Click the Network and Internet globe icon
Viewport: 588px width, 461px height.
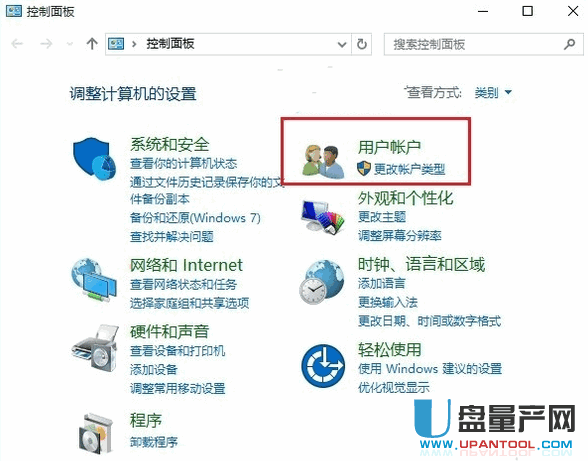(94, 280)
